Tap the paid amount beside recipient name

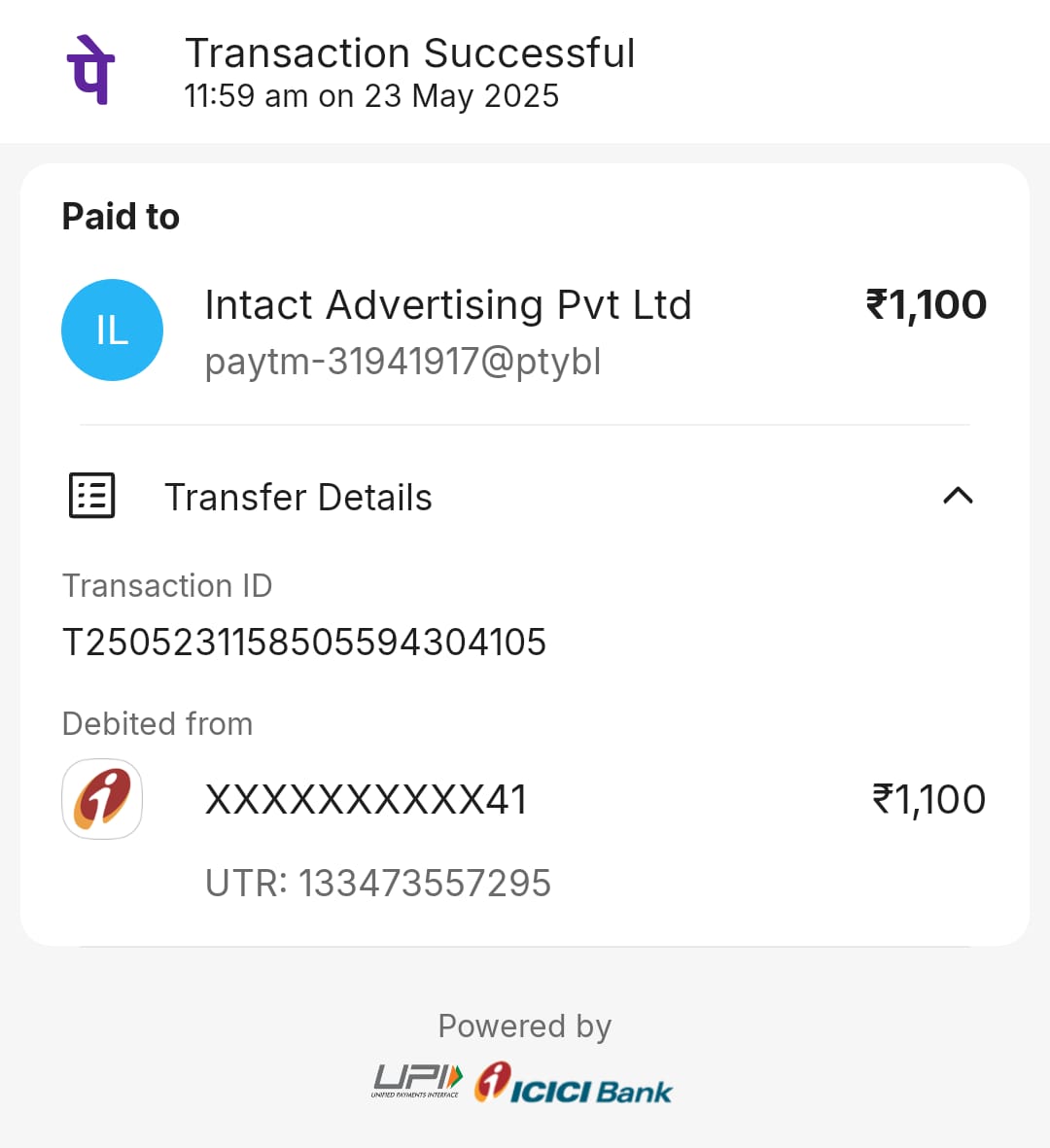click(x=926, y=305)
